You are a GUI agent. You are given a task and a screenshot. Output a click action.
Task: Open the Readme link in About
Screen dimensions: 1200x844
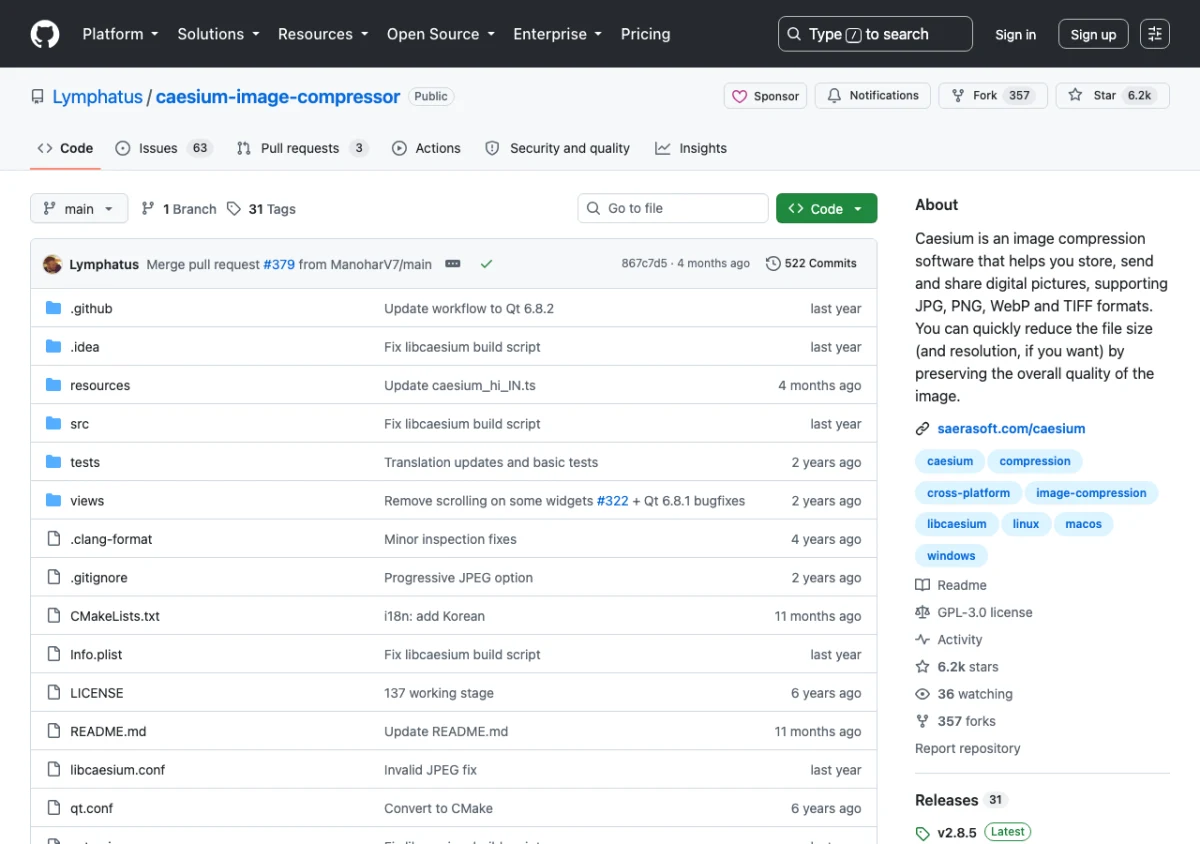click(951, 585)
